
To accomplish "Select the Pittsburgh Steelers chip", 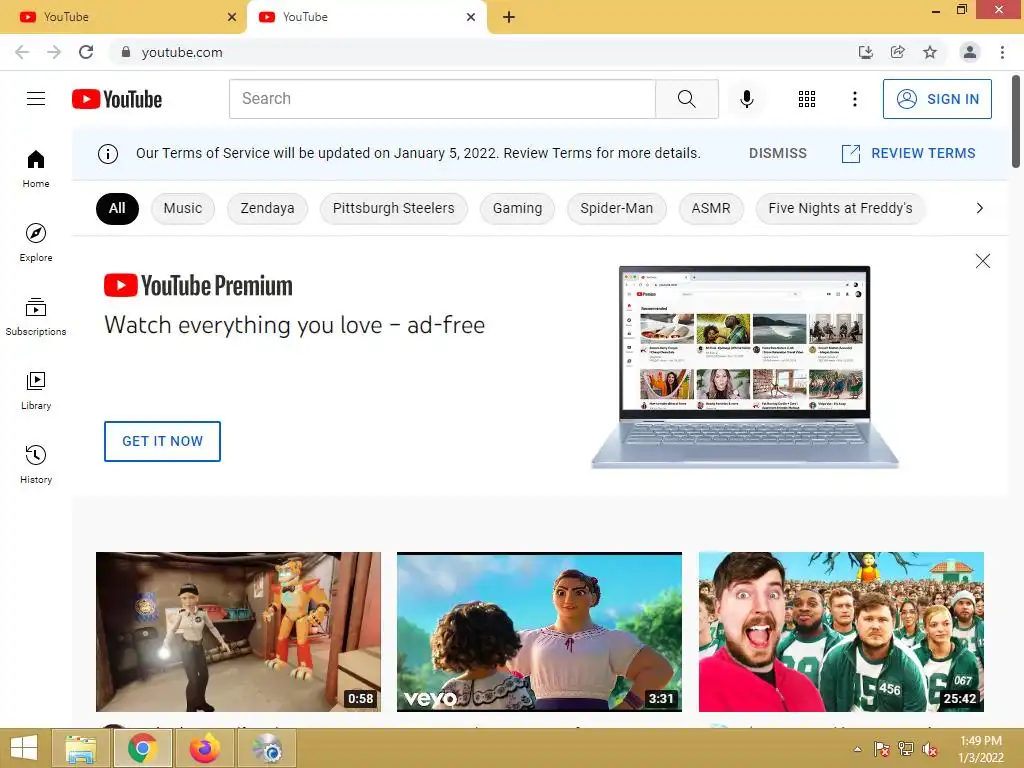I will click(x=393, y=208).
